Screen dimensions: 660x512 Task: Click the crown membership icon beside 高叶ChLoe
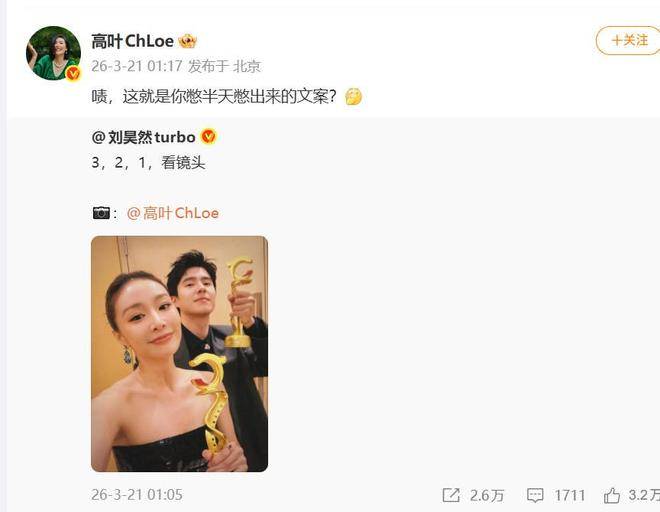click(187, 41)
